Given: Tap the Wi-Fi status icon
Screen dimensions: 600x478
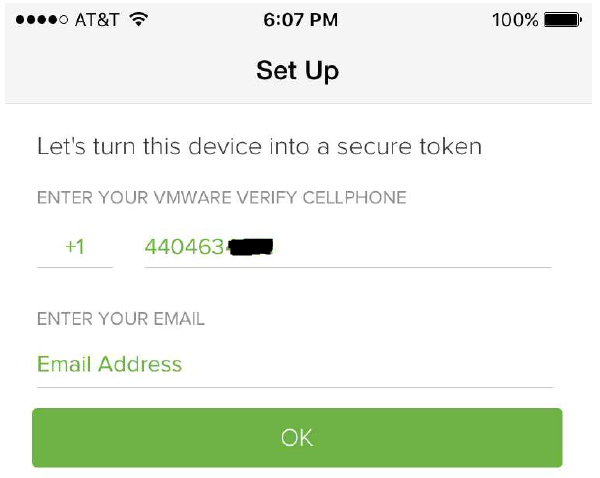Looking at the screenshot, I should pos(138,20).
